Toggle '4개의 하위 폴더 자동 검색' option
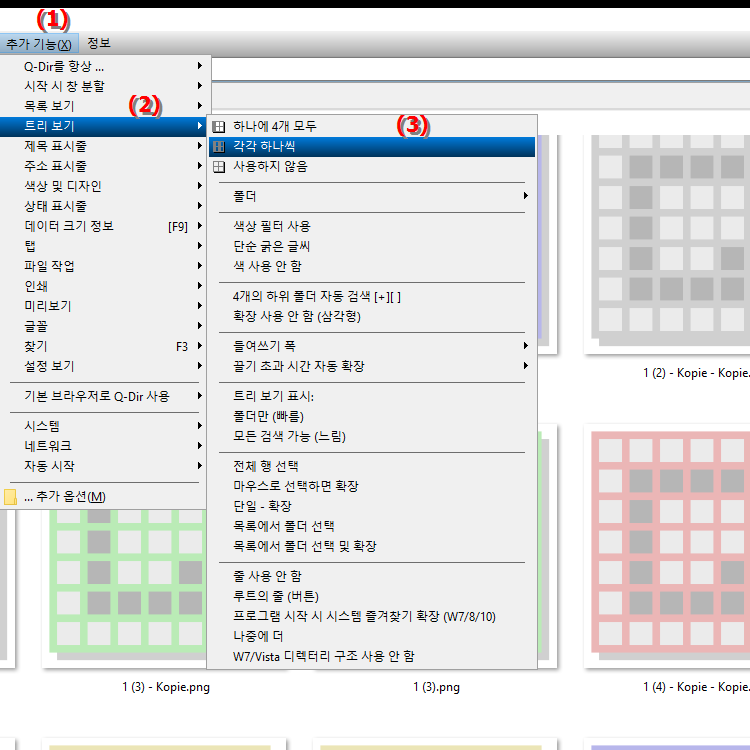The image size is (750, 750). coord(372,297)
